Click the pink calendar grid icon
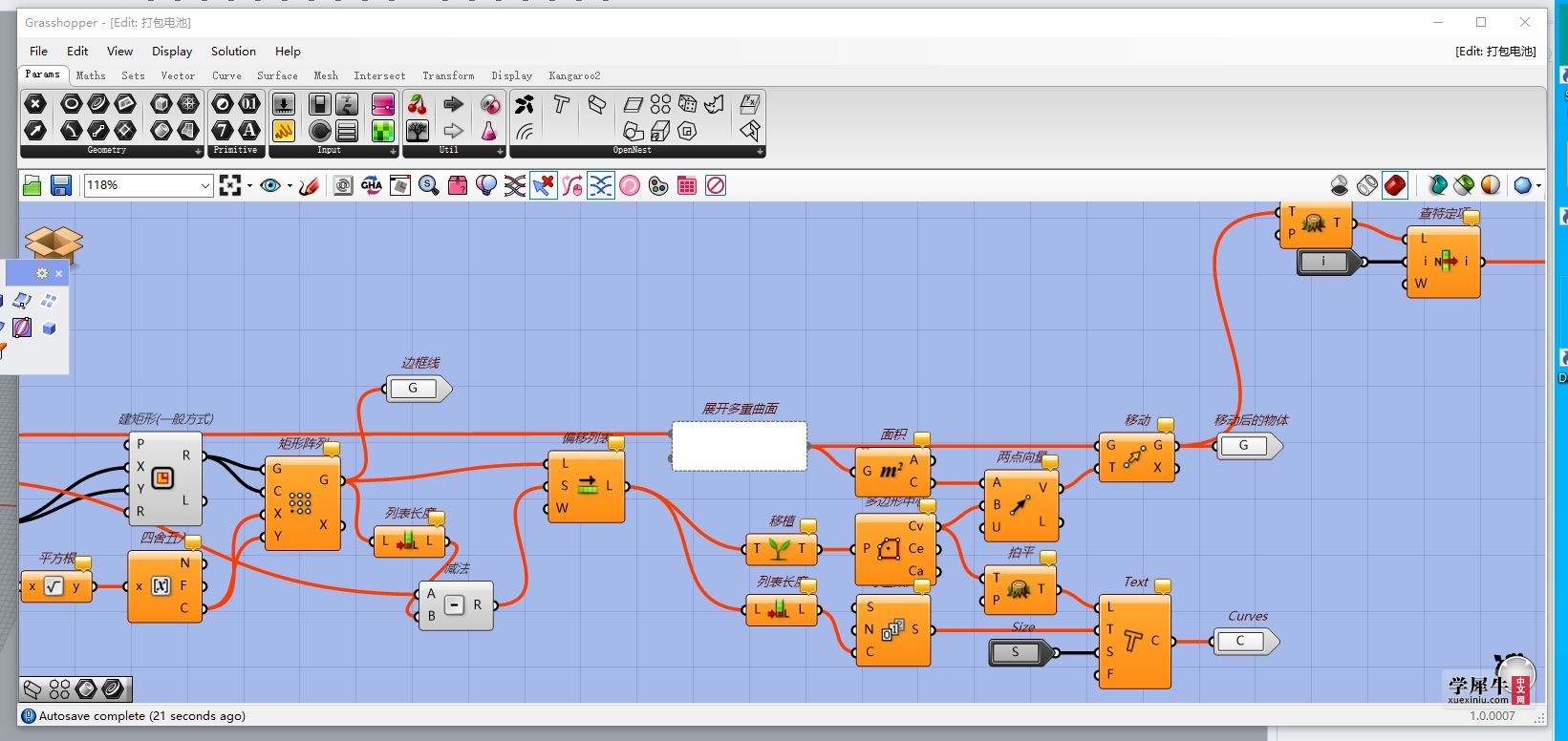The width and height of the screenshot is (1568, 741). (687, 185)
